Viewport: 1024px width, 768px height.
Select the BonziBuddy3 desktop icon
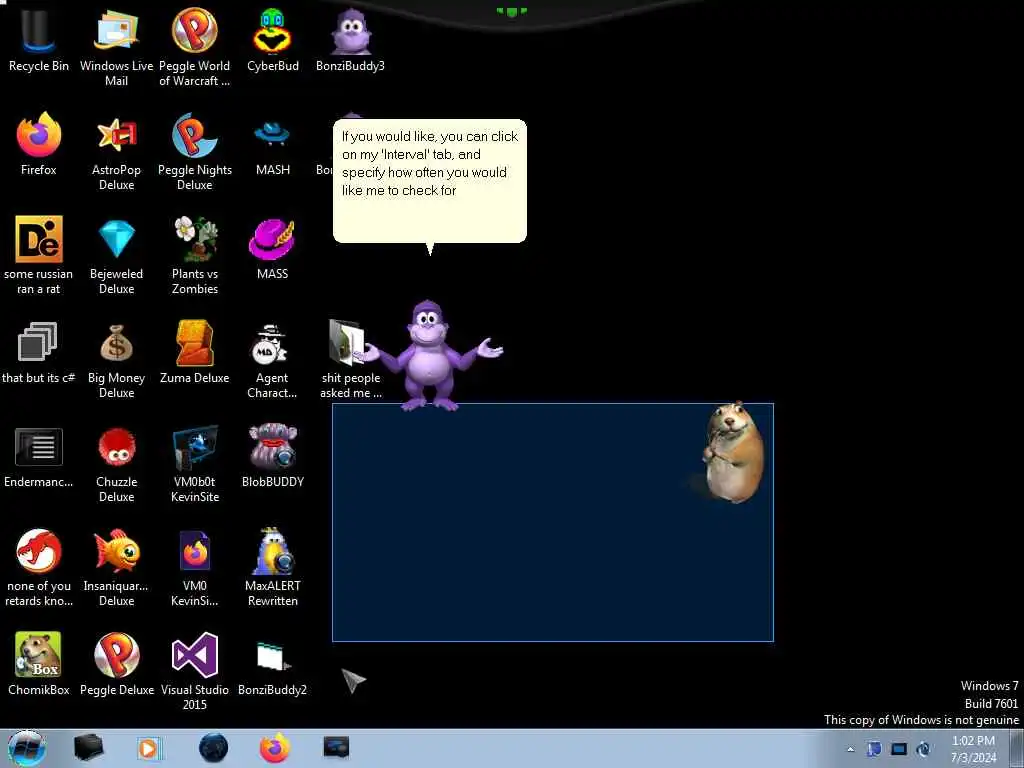(350, 40)
